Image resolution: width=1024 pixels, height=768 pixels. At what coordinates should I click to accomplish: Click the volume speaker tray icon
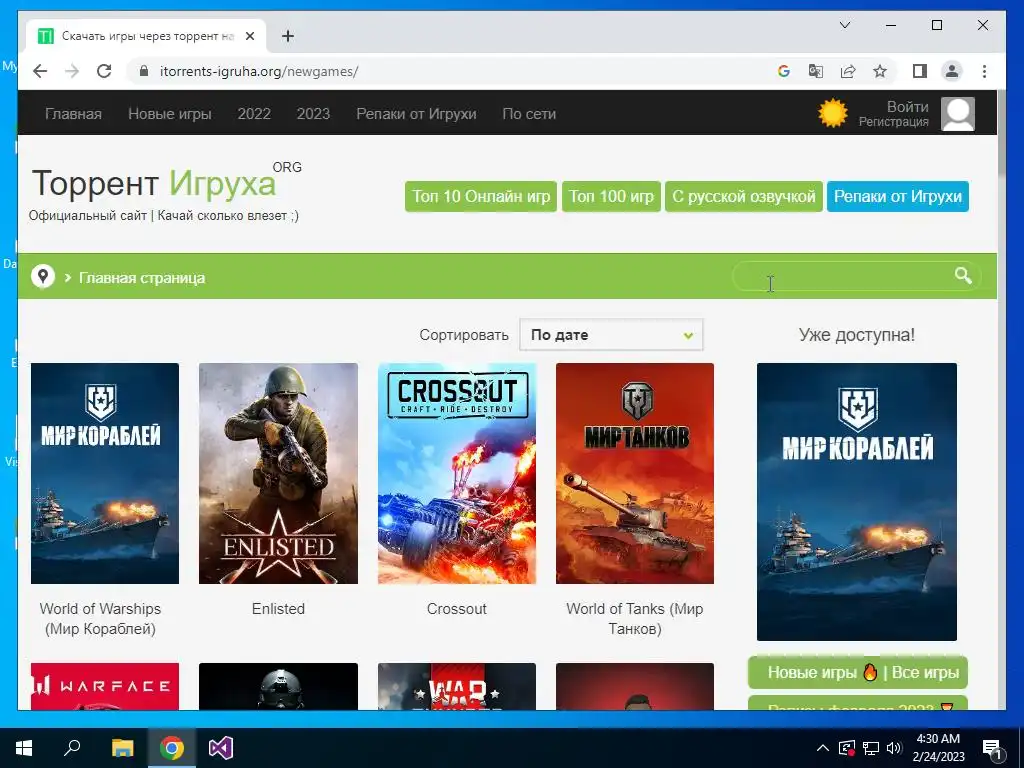coord(894,748)
